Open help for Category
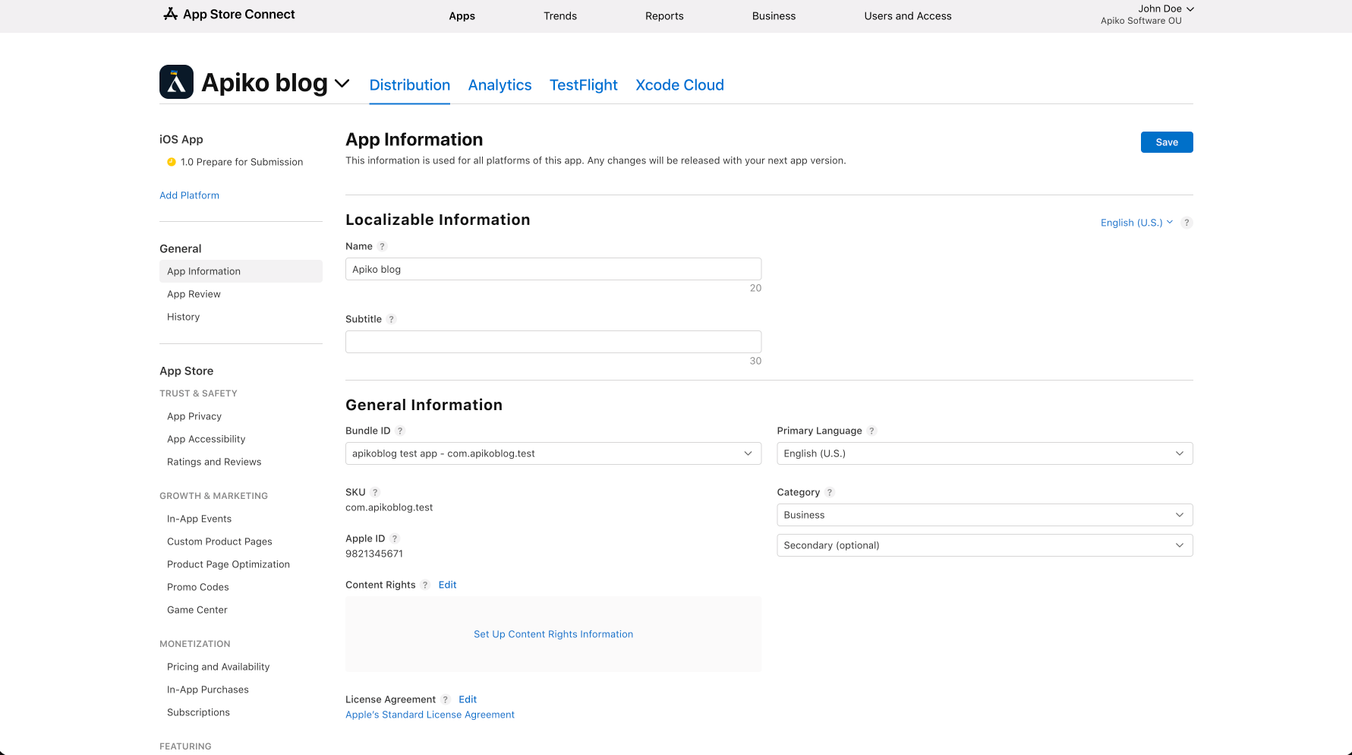1352x755 pixels. pyautogui.click(x=829, y=492)
